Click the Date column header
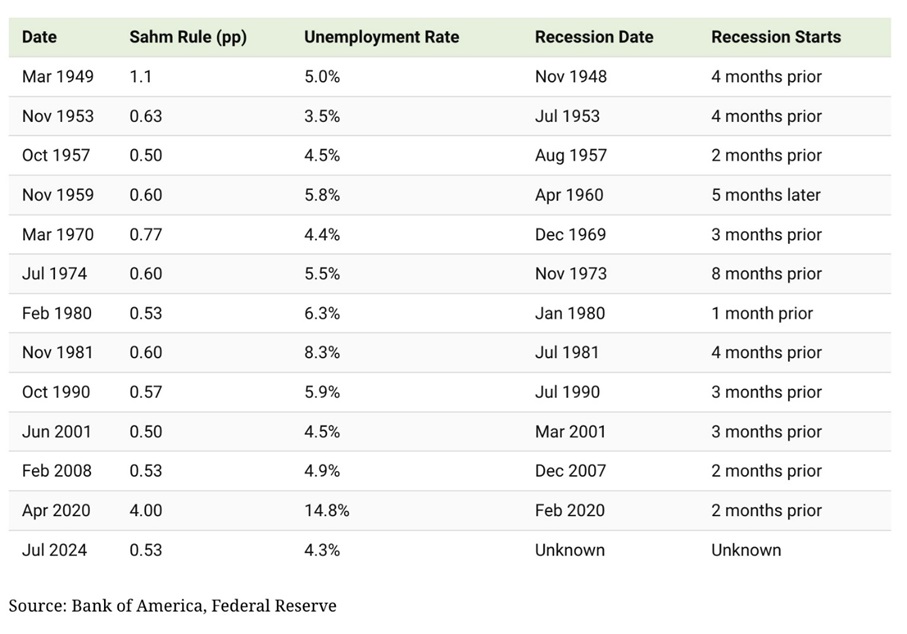This screenshot has width=907, height=634. 40,37
